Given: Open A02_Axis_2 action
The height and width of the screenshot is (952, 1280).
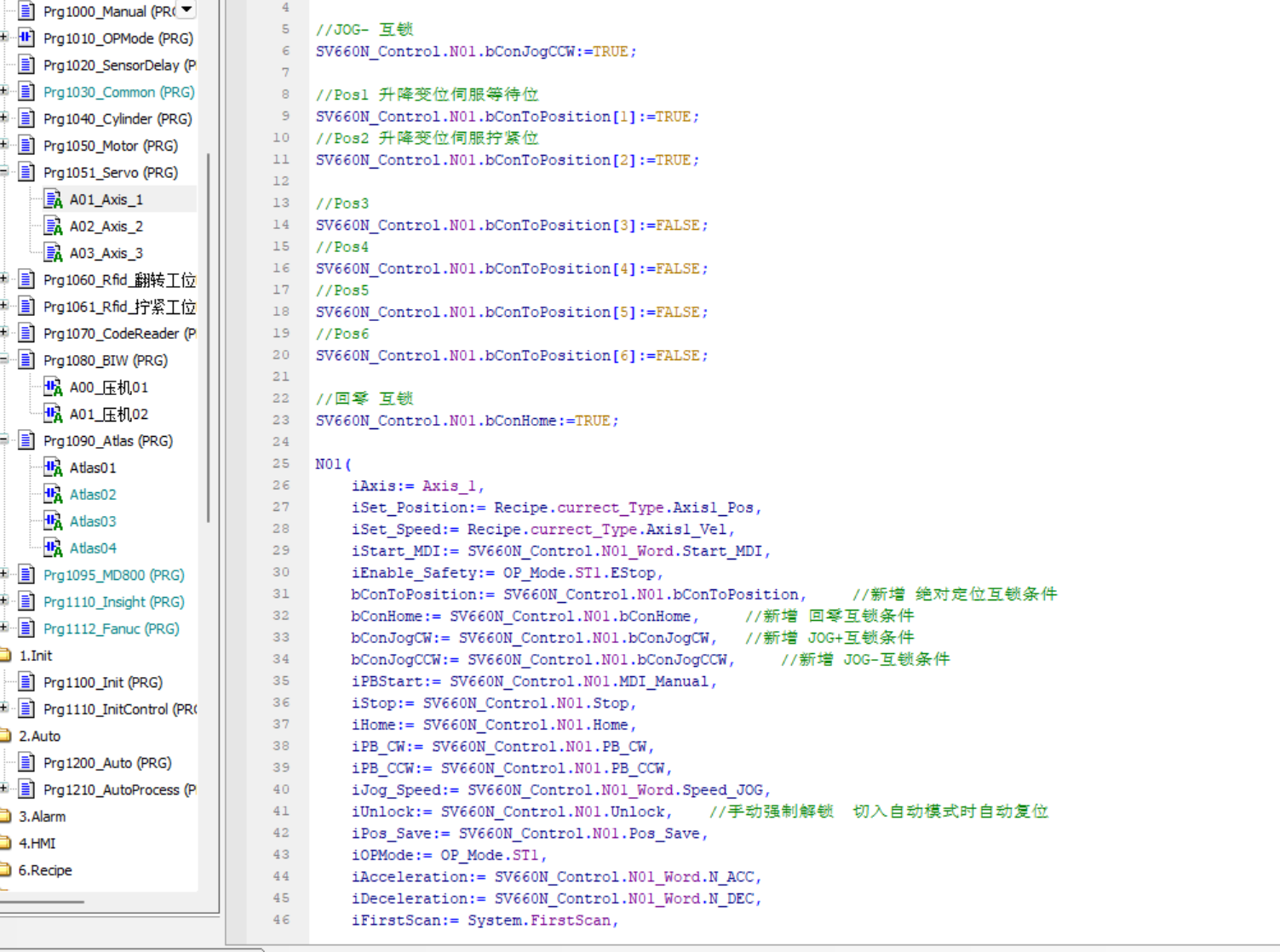Looking at the screenshot, I should click(106, 227).
